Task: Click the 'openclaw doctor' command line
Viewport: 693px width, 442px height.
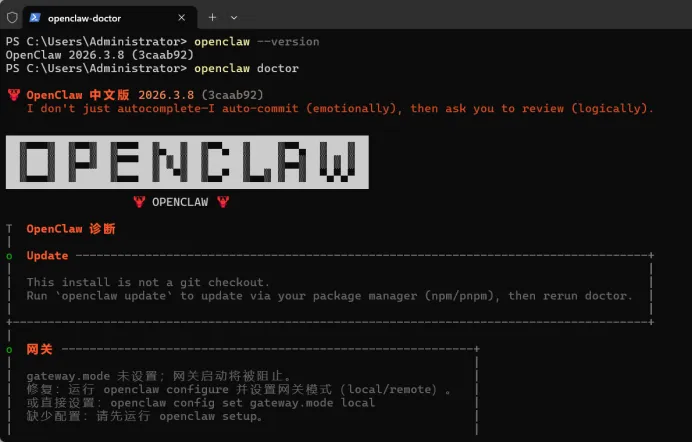Action: coord(247,69)
